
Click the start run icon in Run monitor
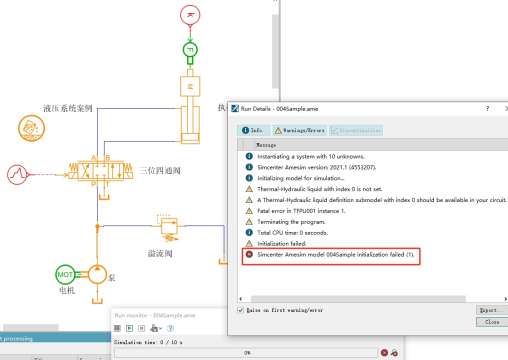click(130, 328)
